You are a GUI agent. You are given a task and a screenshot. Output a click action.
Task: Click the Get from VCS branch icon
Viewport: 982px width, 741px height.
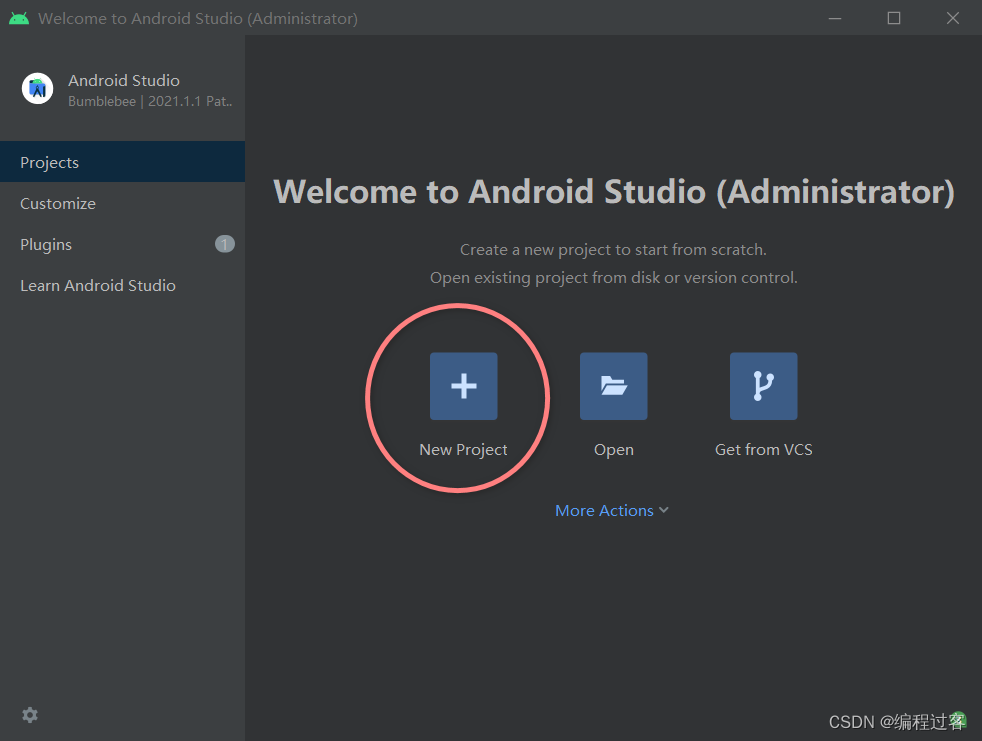[x=763, y=386]
